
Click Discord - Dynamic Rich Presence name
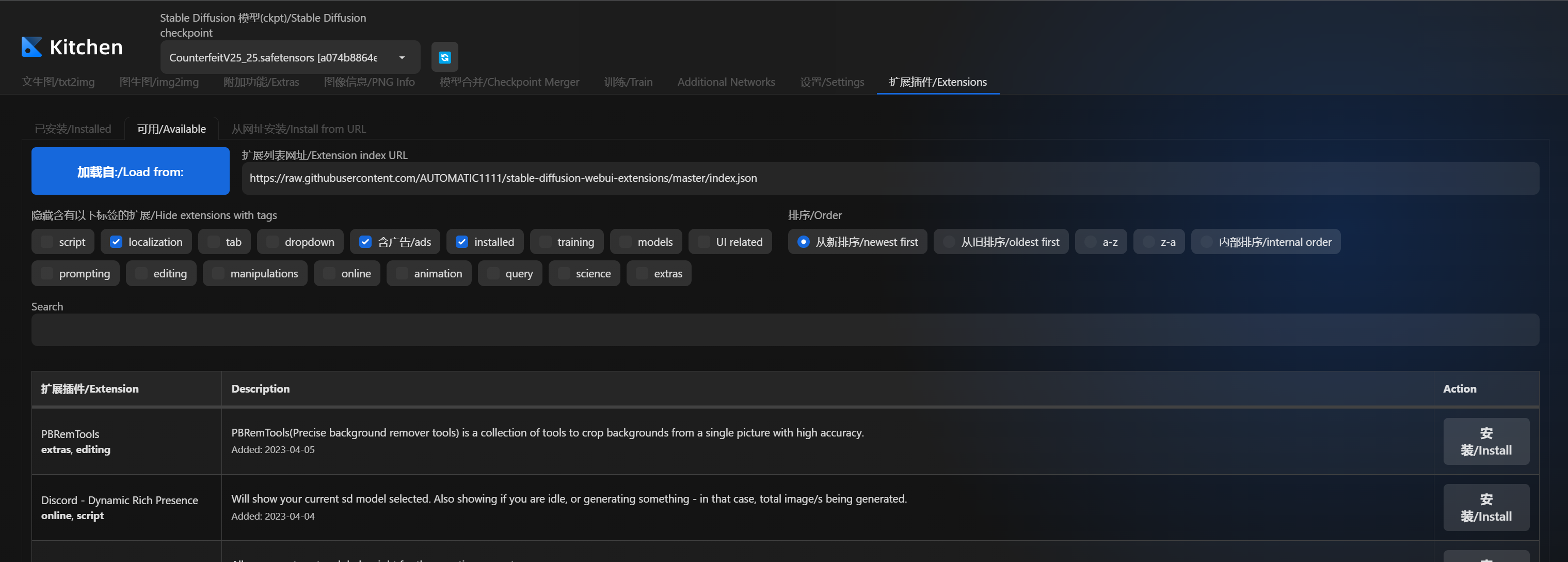click(119, 500)
